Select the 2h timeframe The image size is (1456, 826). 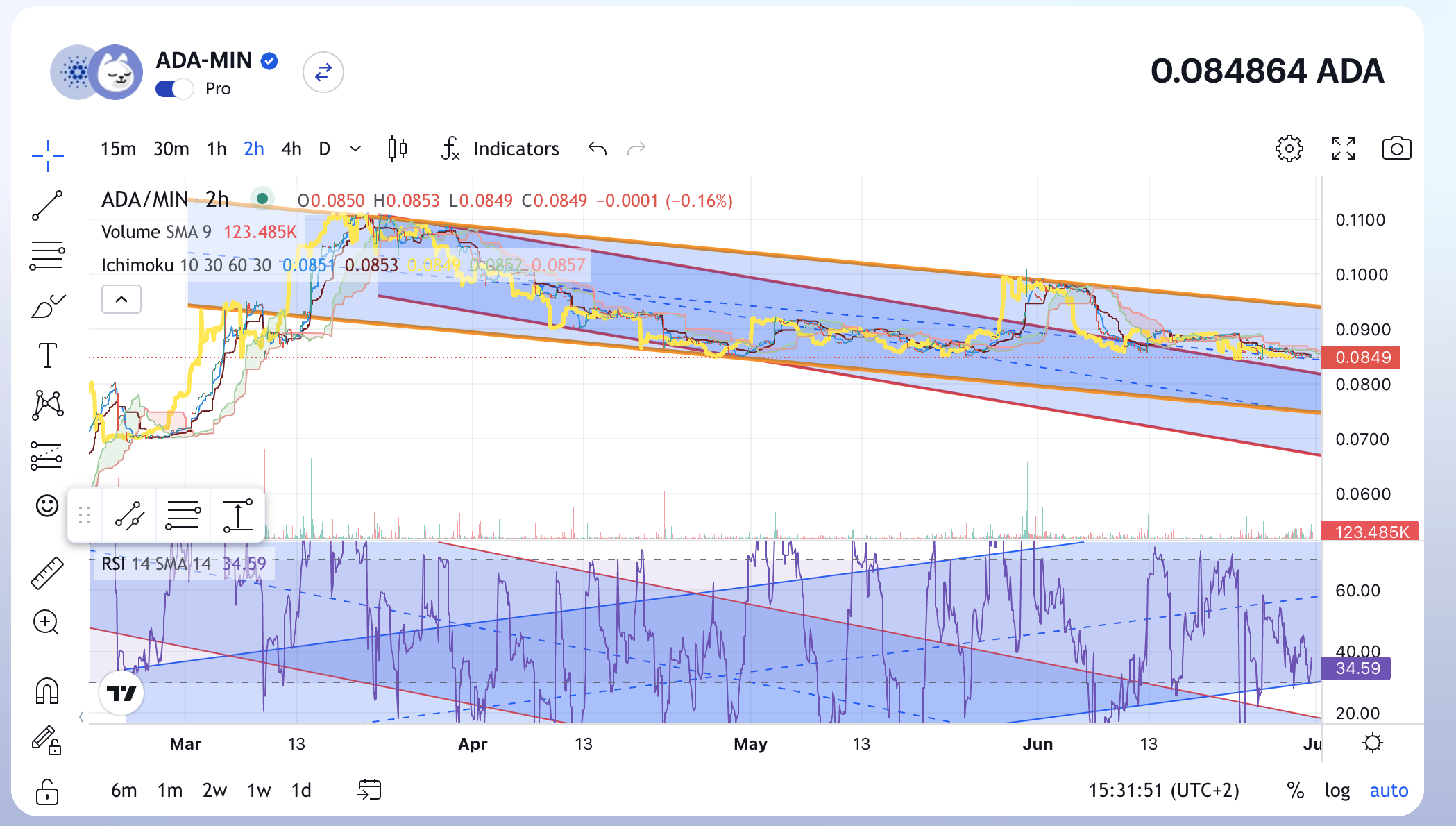pyautogui.click(x=253, y=149)
